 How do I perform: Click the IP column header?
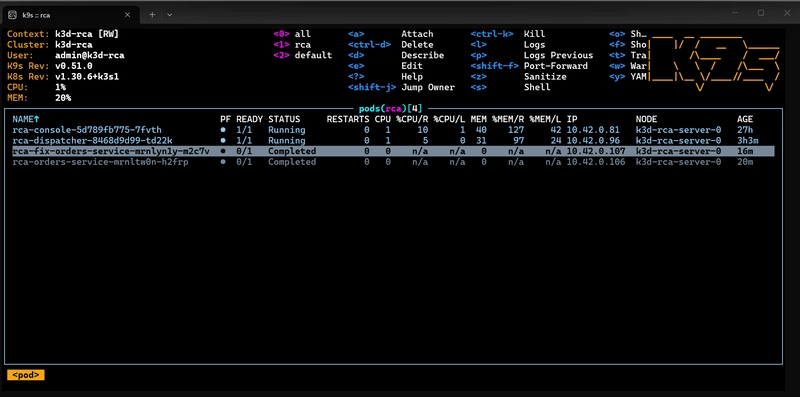click(x=572, y=119)
